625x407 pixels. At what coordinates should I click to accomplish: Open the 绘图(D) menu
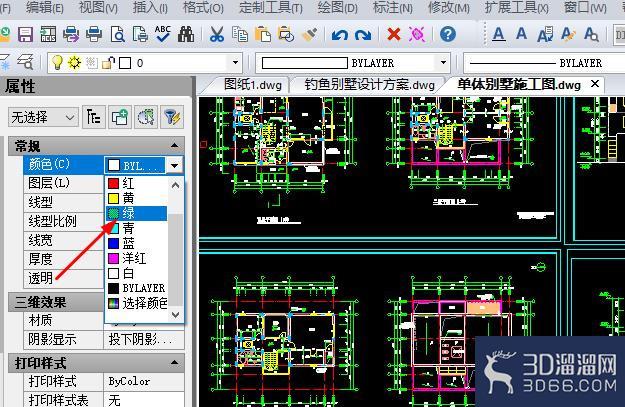[338, 7]
